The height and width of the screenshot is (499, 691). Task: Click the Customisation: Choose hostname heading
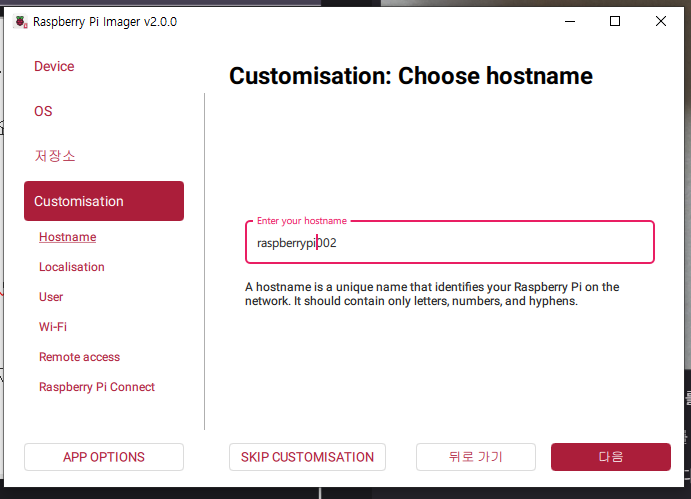(411, 76)
